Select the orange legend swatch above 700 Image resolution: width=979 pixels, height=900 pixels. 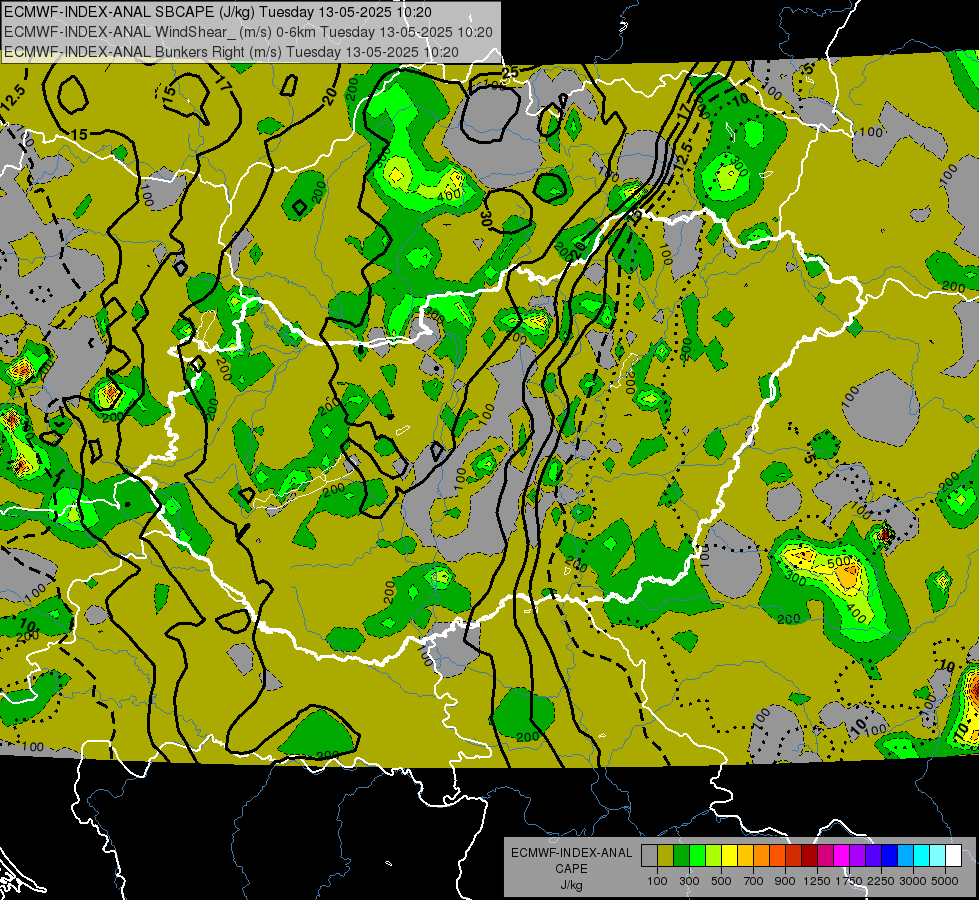[761, 855]
